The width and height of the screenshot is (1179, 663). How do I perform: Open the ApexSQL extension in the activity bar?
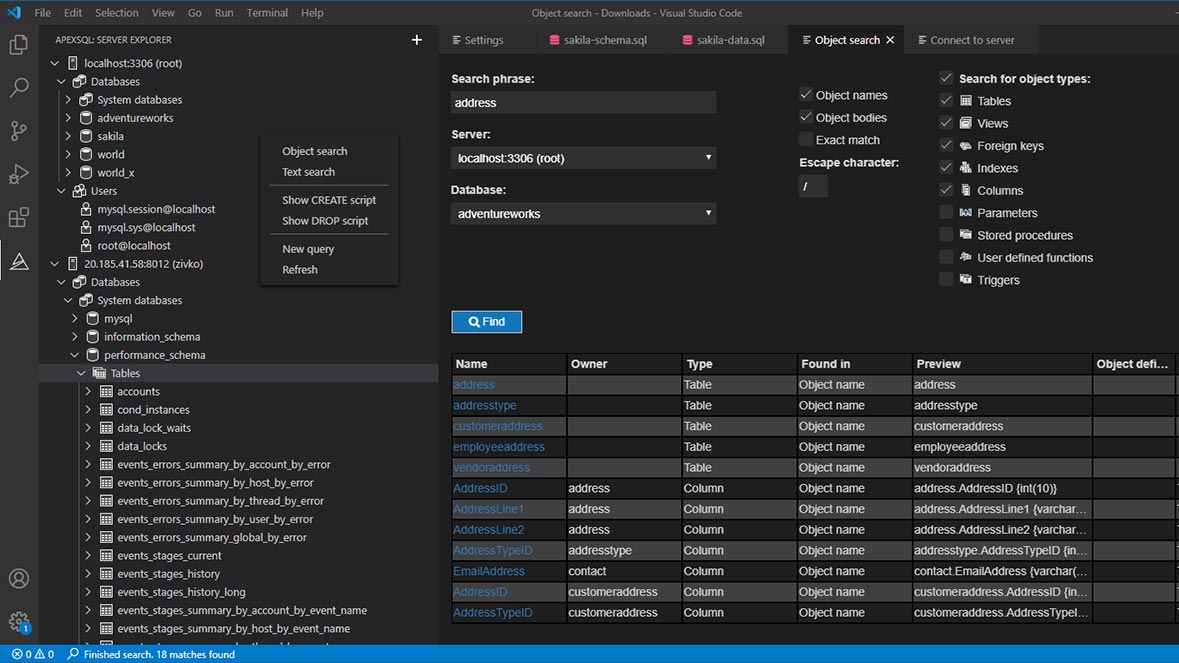[x=20, y=262]
